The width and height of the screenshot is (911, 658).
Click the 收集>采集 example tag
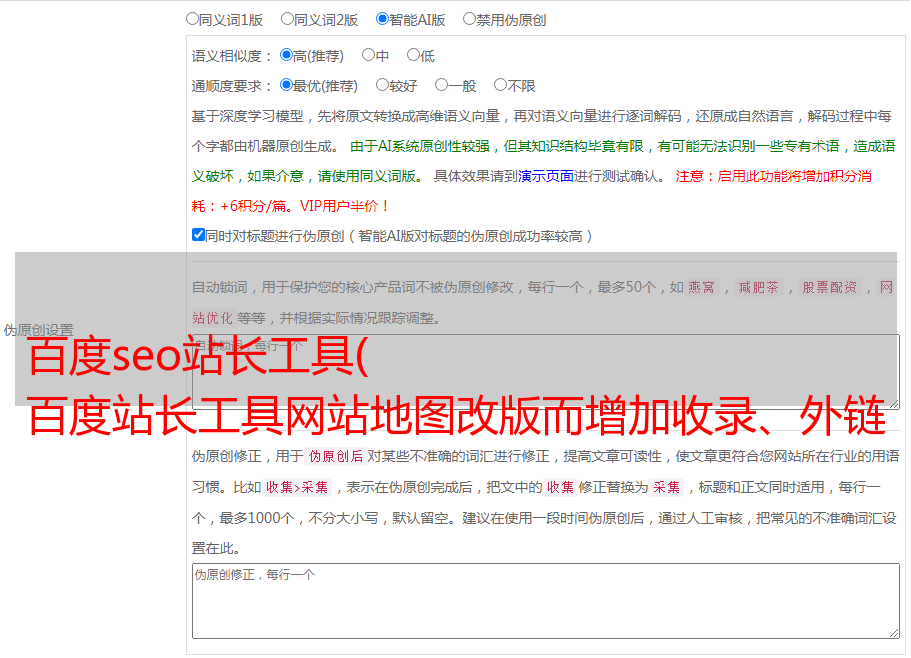[x=297, y=487]
